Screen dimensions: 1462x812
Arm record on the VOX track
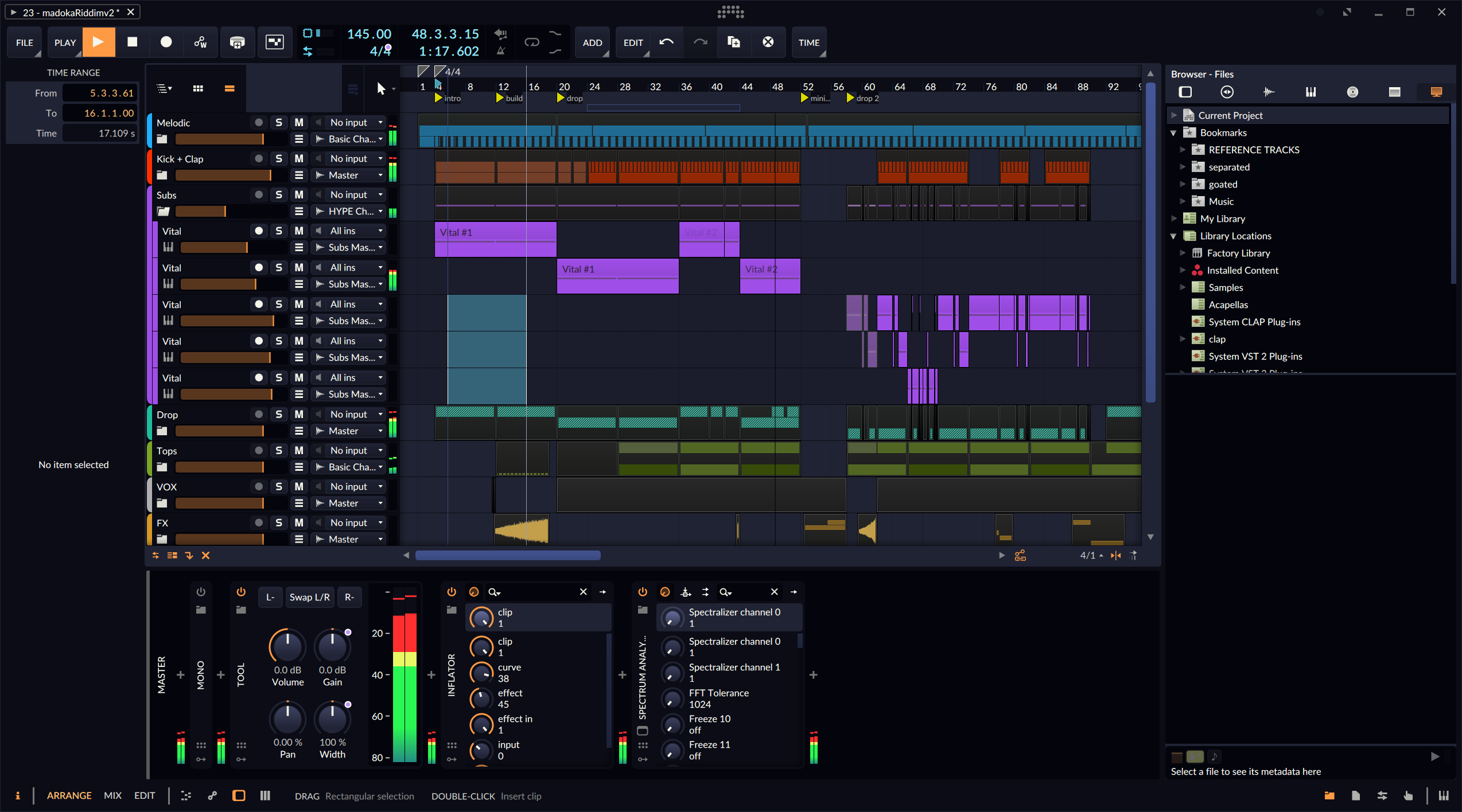tap(259, 487)
